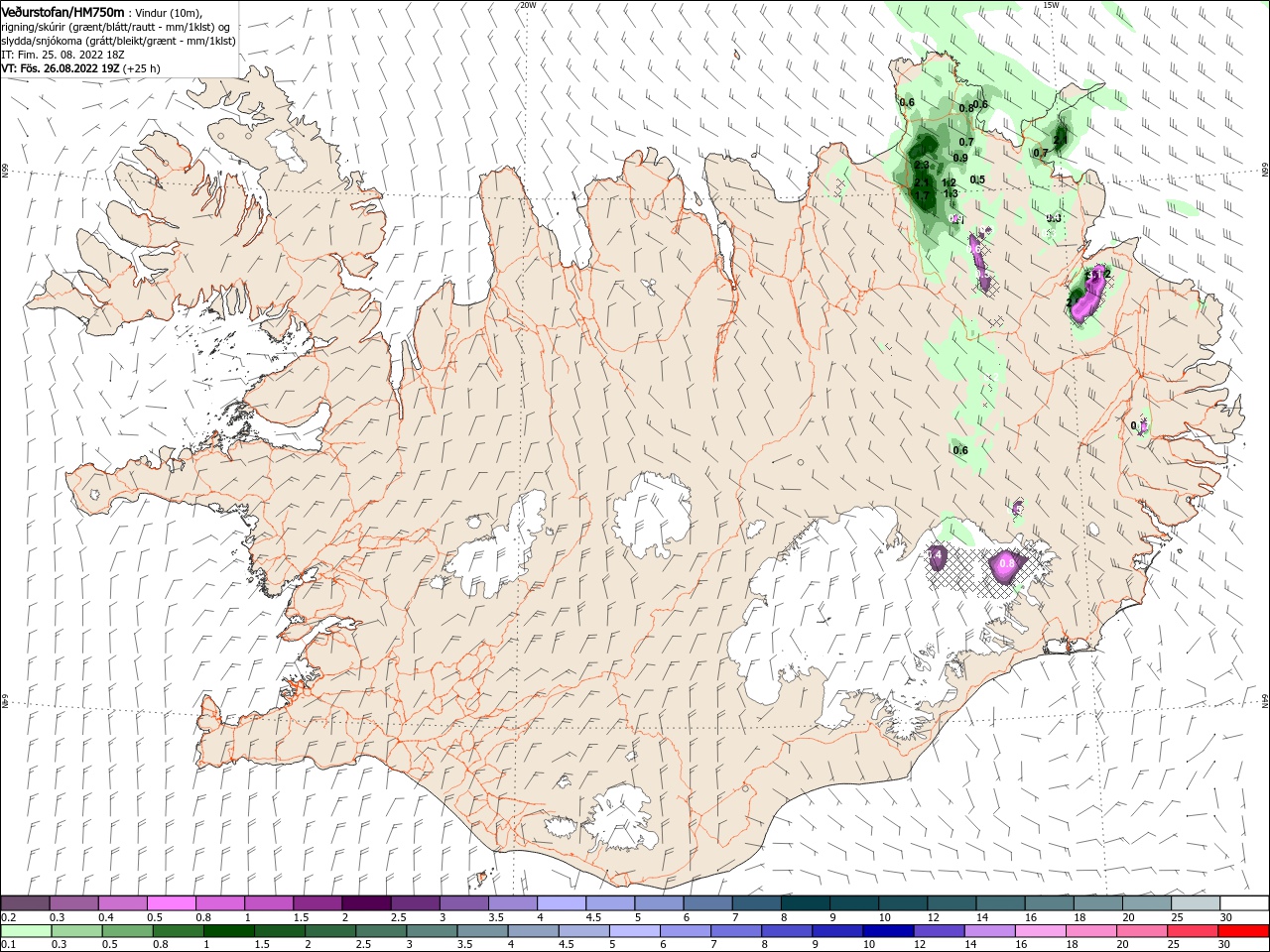Pick the top-row legend swatch labeled 0.8
The width and height of the screenshot is (1270, 952).
220,902
